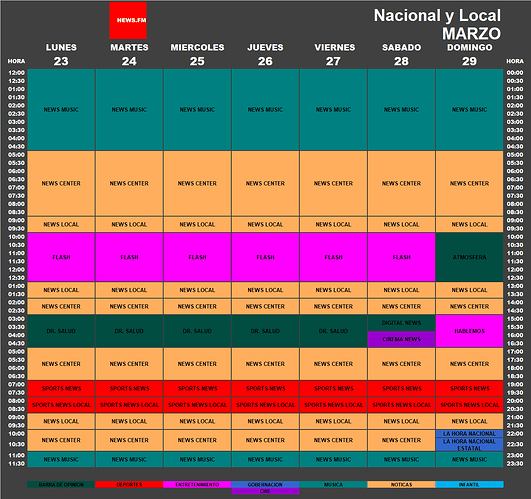Select the LUNES 23 column header
This screenshot has height=499, width=531.
[61, 54]
